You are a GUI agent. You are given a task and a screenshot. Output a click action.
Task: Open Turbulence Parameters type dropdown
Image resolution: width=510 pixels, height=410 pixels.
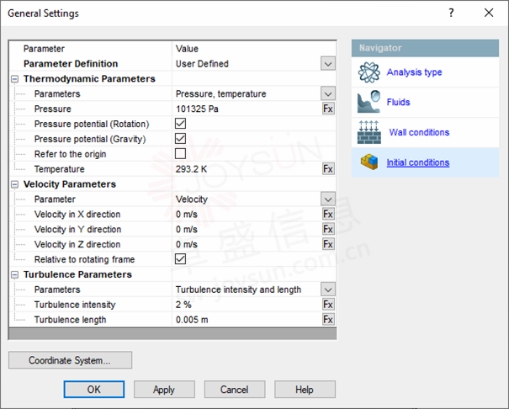coord(328,290)
